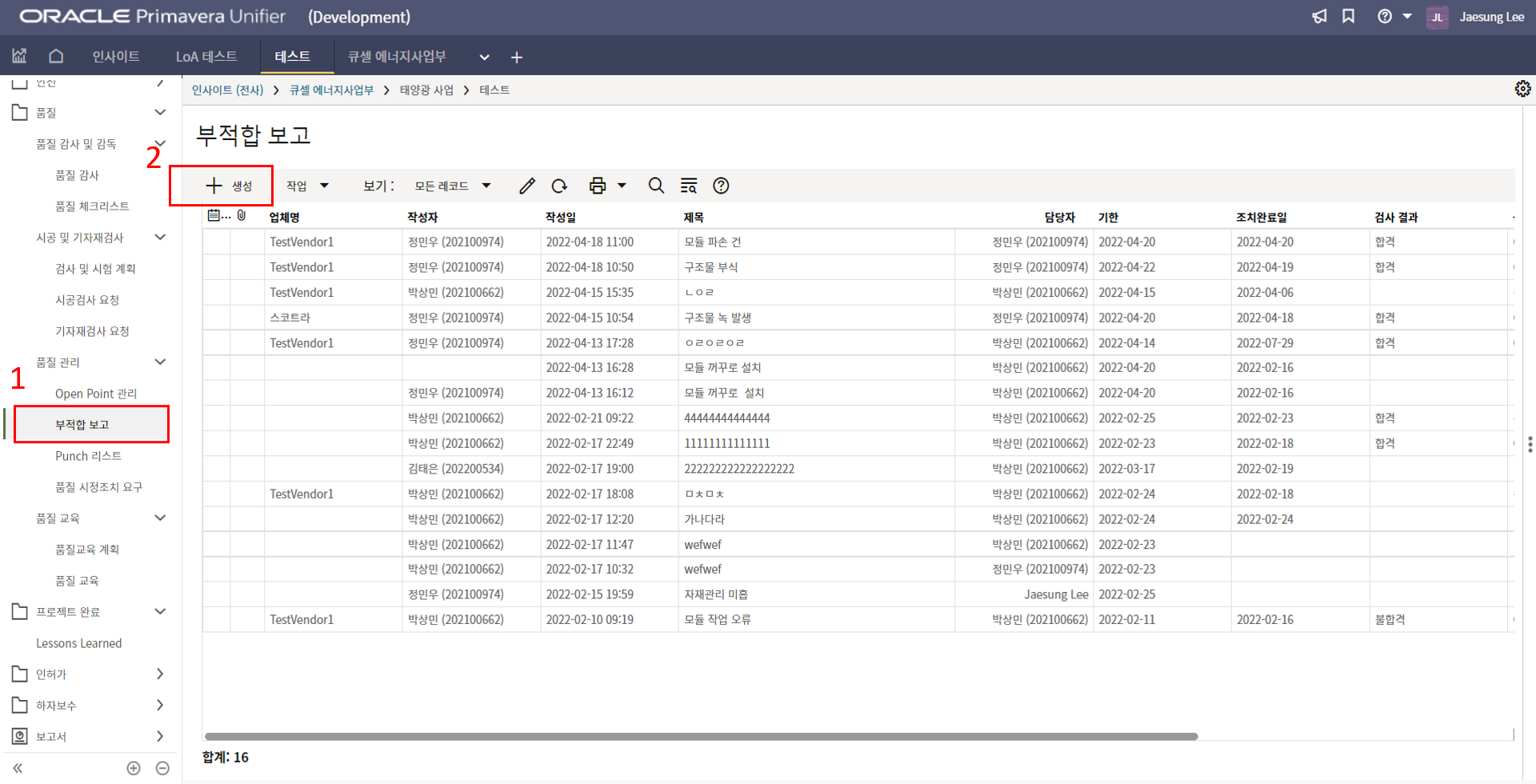Viewport: 1536px width, 784px height.
Task: Click the print icon
Action: pyautogui.click(x=598, y=186)
